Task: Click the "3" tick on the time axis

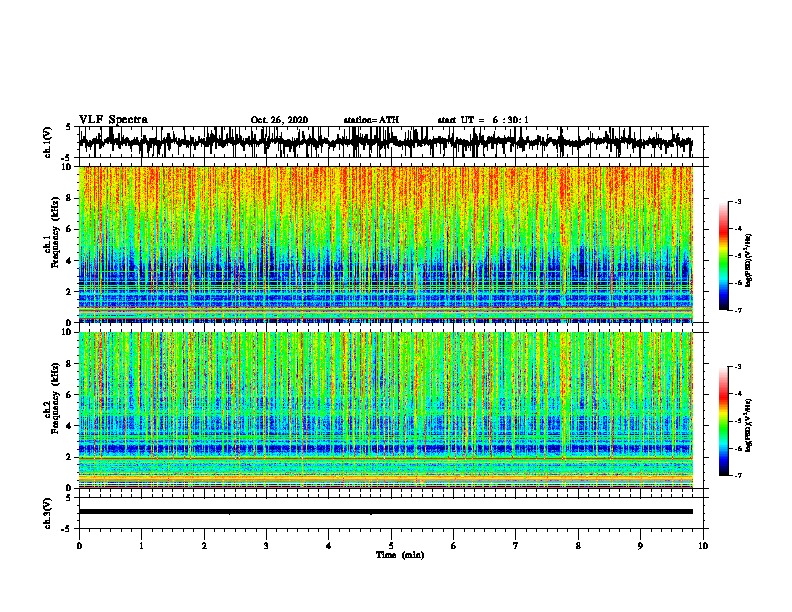Action: 266,546
